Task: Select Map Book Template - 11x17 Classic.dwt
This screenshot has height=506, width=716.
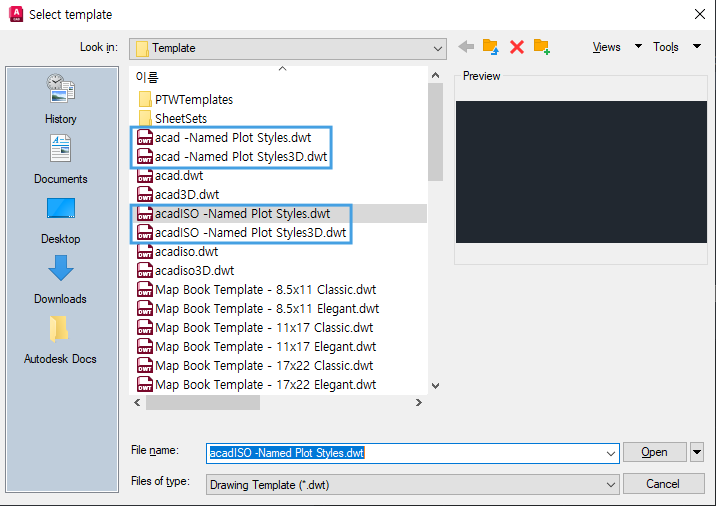Action: click(x=255, y=328)
